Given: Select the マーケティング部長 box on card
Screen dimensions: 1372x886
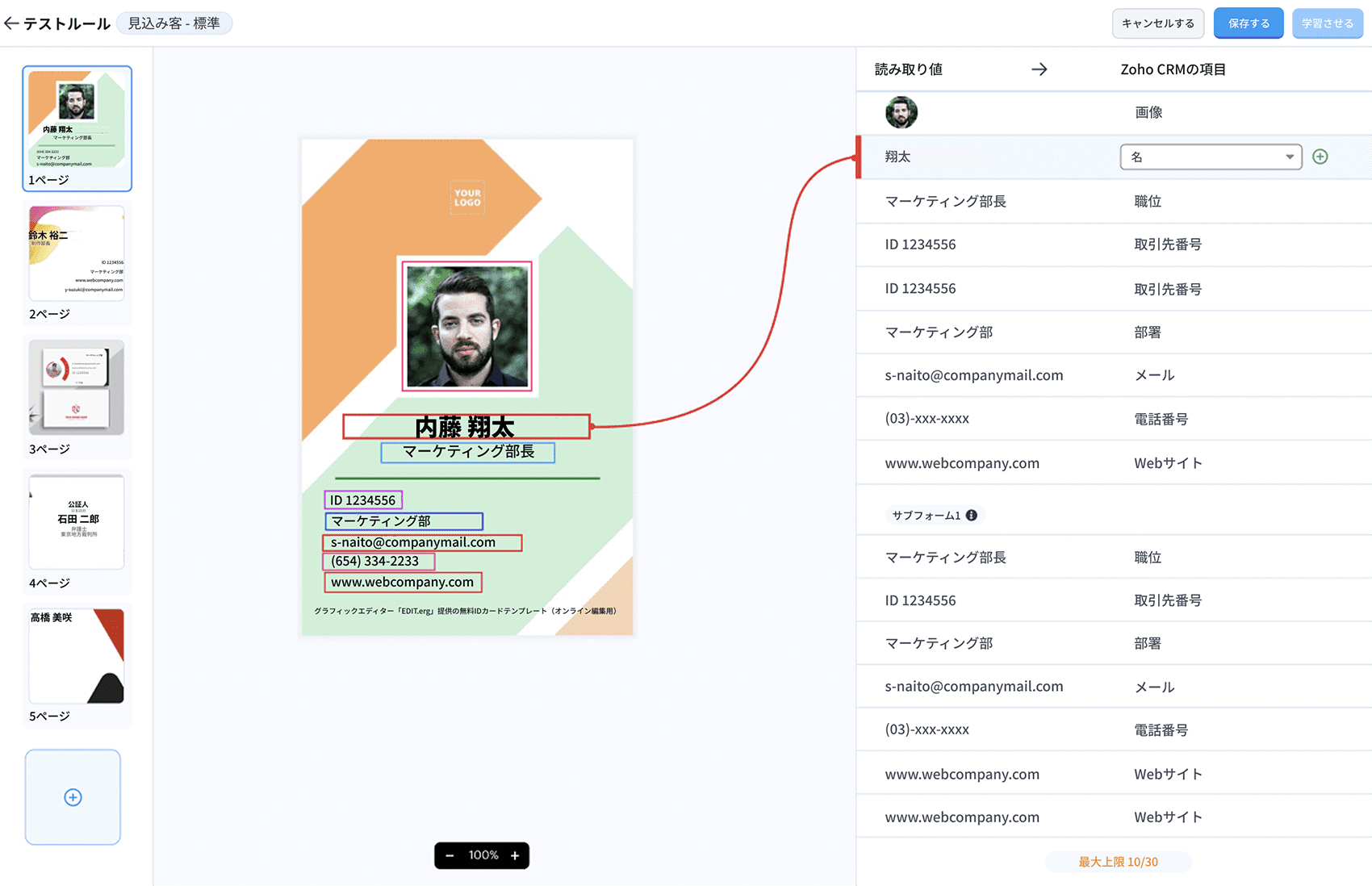Looking at the screenshot, I should (x=468, y=452).
